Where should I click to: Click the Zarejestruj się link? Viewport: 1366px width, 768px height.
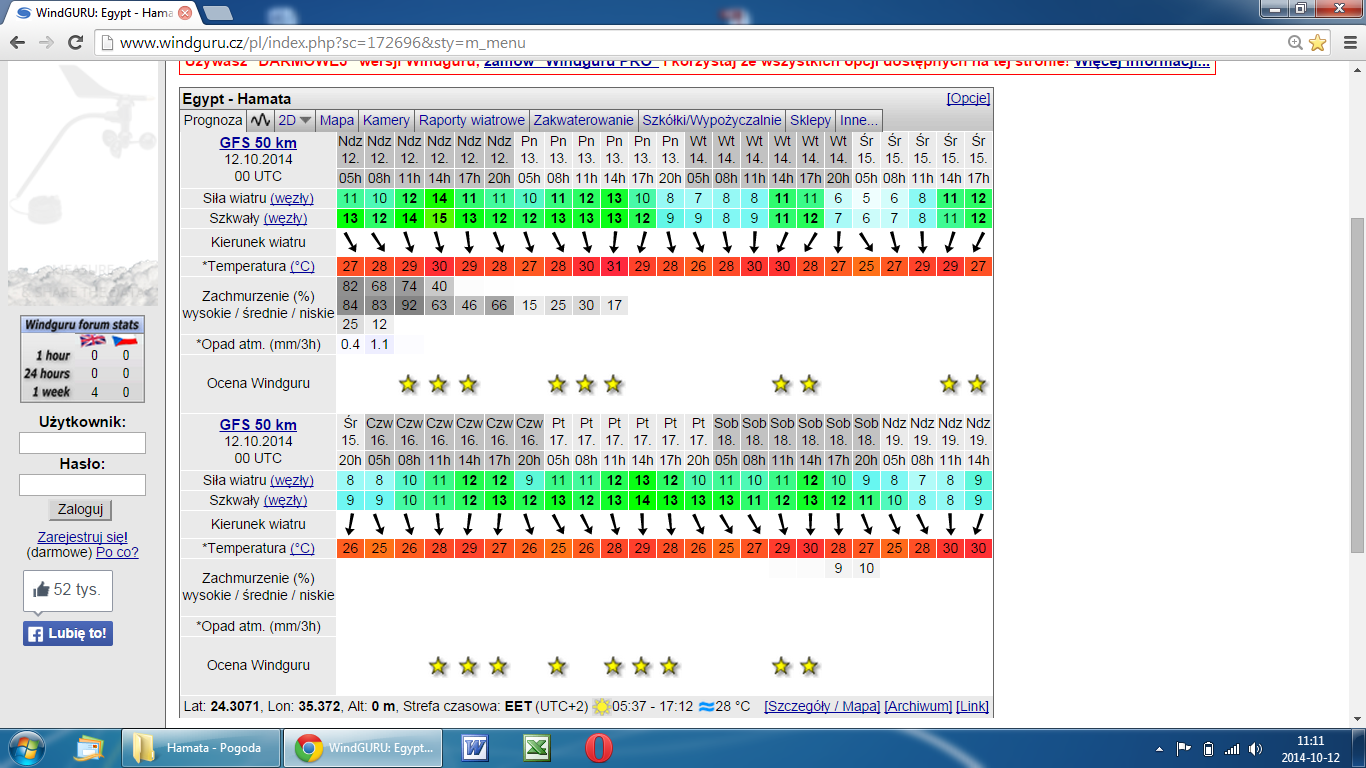click(82, 537)
